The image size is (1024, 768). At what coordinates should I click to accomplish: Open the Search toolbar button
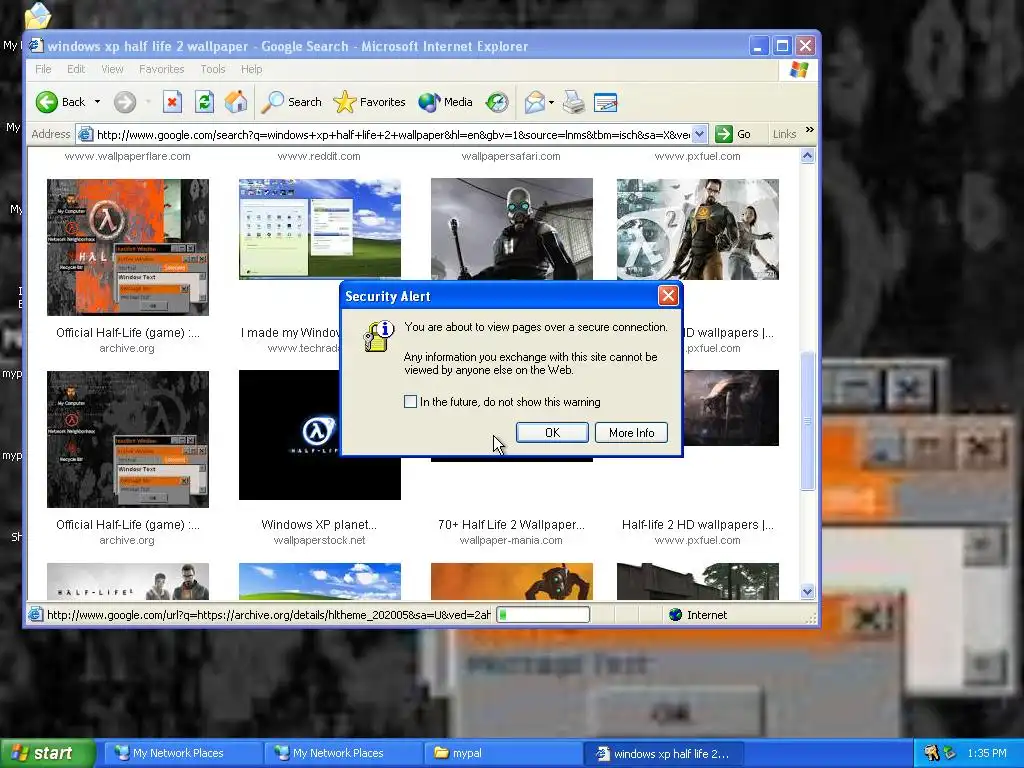291,102
